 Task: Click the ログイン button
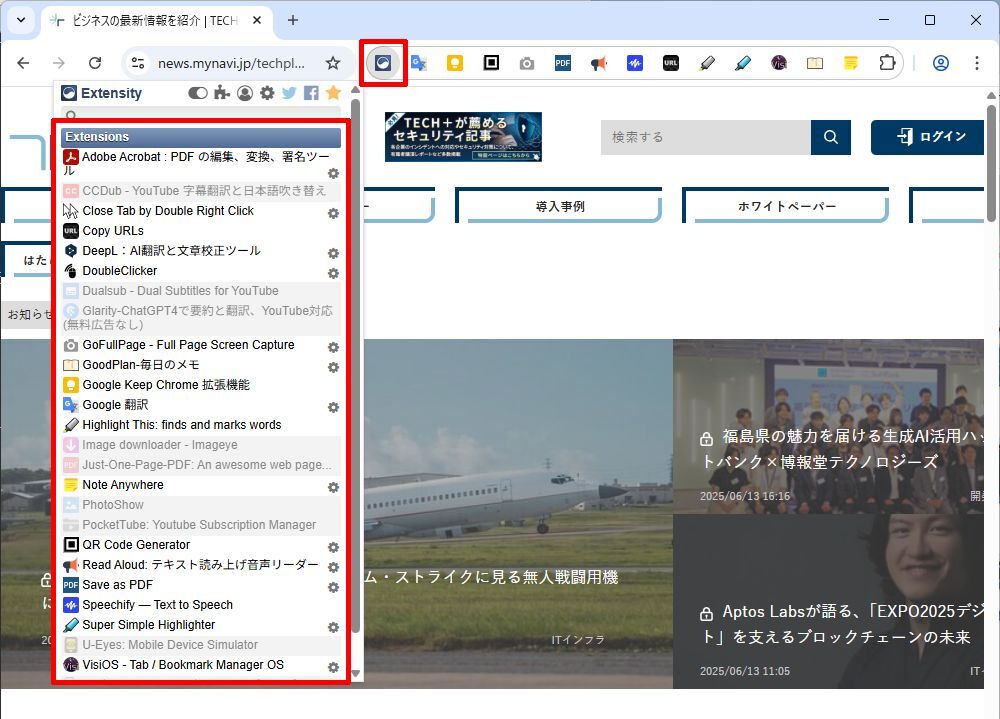pyautogui.click(x=927, y=137)
